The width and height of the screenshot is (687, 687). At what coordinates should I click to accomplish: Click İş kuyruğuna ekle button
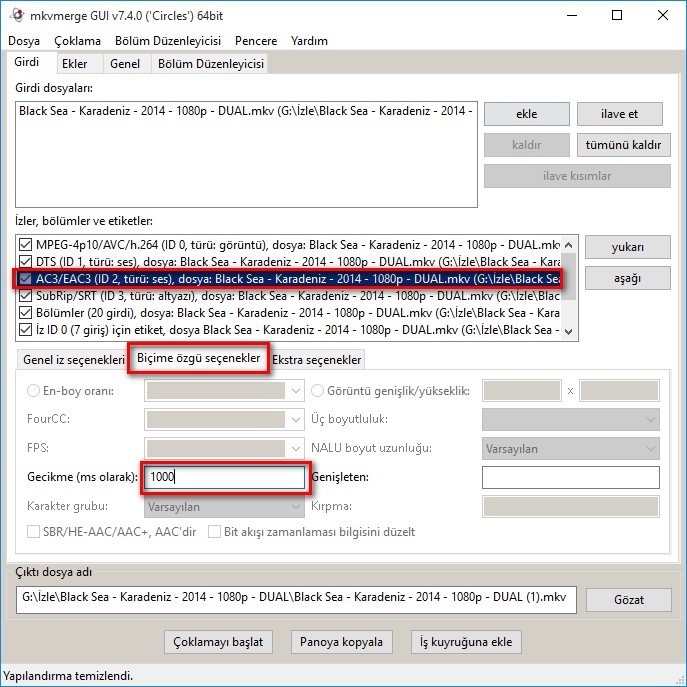click(x=466, y=641)
